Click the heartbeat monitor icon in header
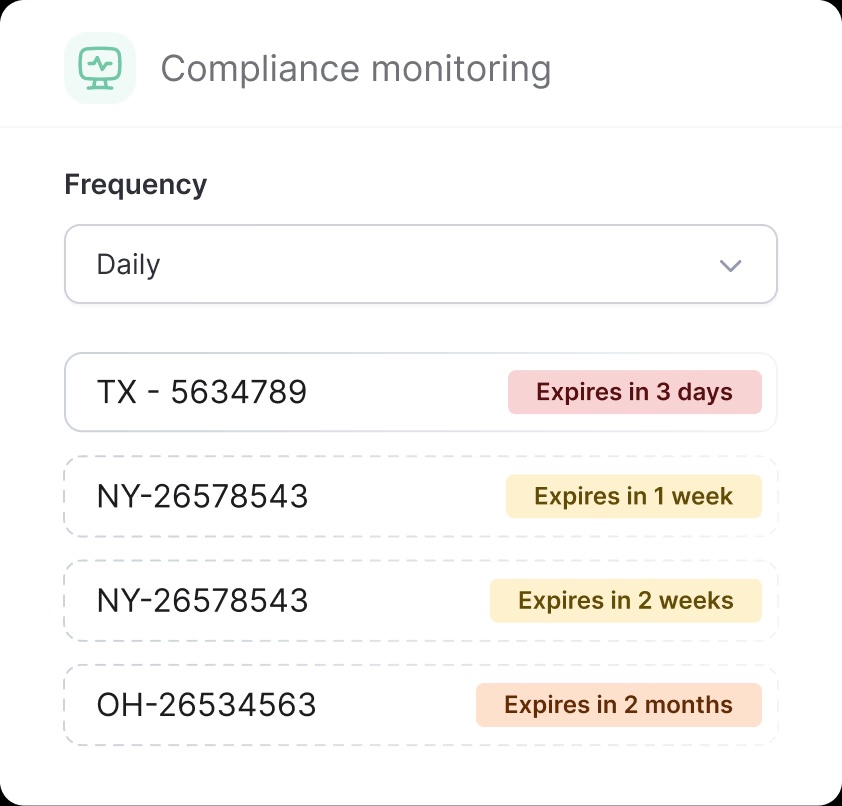This screenshot has width=842, height=806. (x=100, y=68)
